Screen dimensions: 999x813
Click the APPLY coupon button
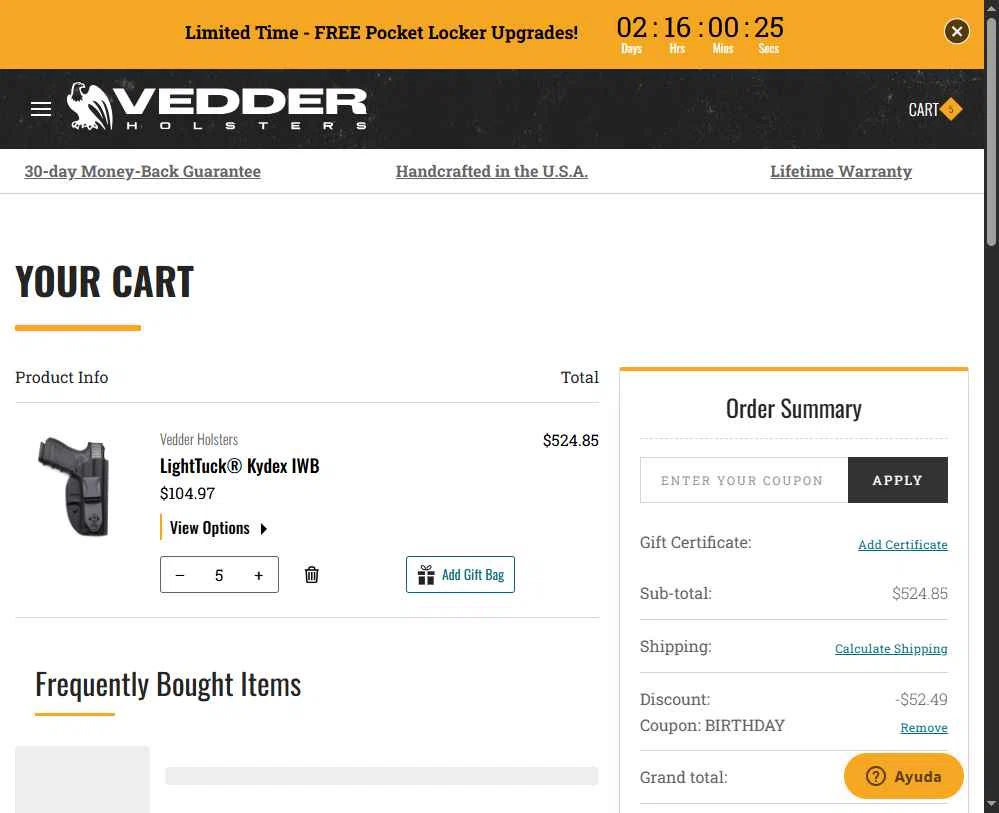[898, 480]
